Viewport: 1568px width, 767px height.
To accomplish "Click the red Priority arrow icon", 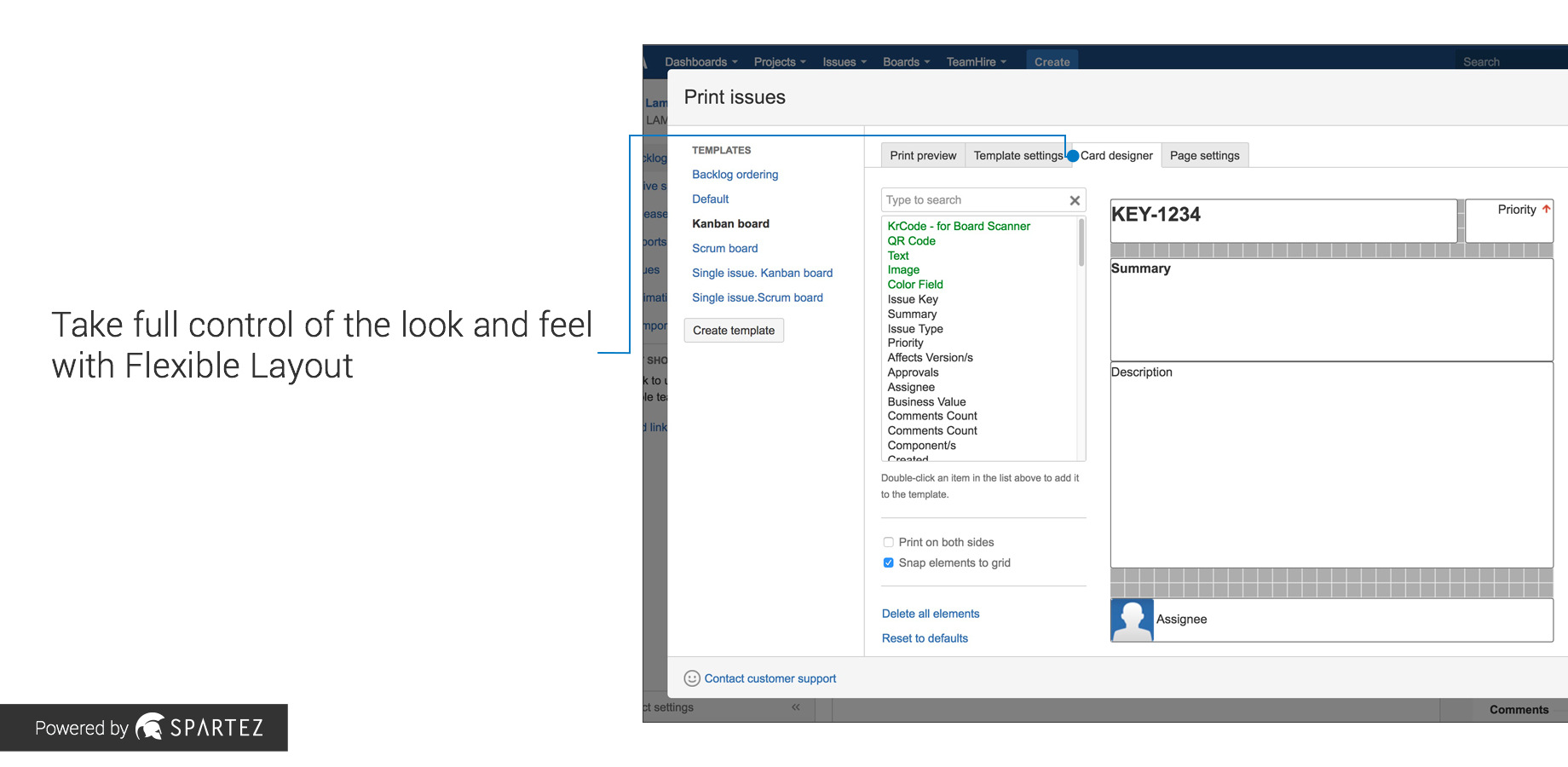I will pyautogui.click(x=1546, y=209).
